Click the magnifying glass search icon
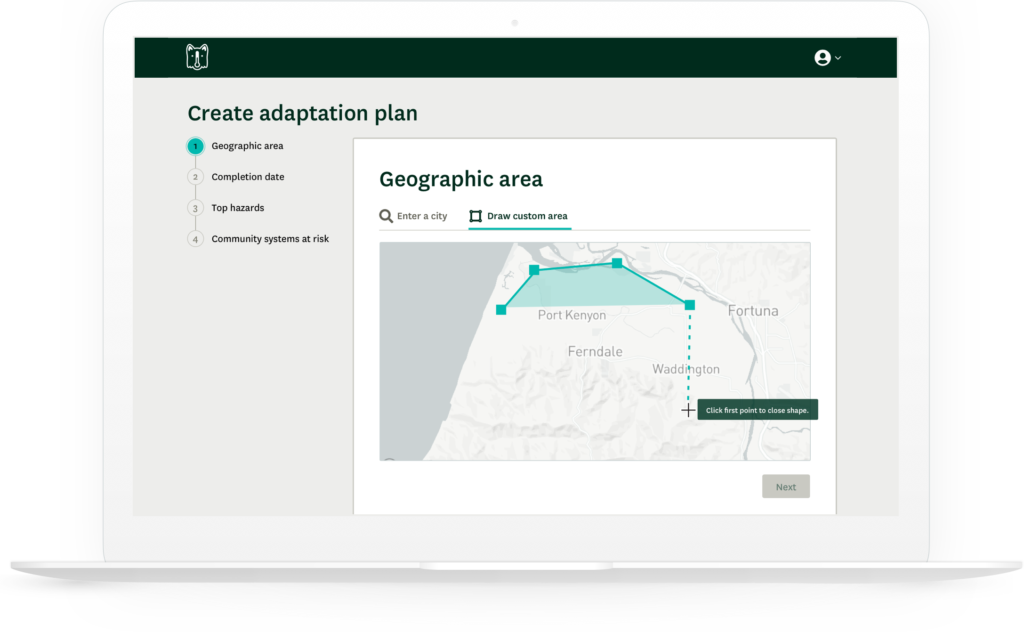Image resolution: width=1024 pixels, height=632 pixels. [386, 216]
